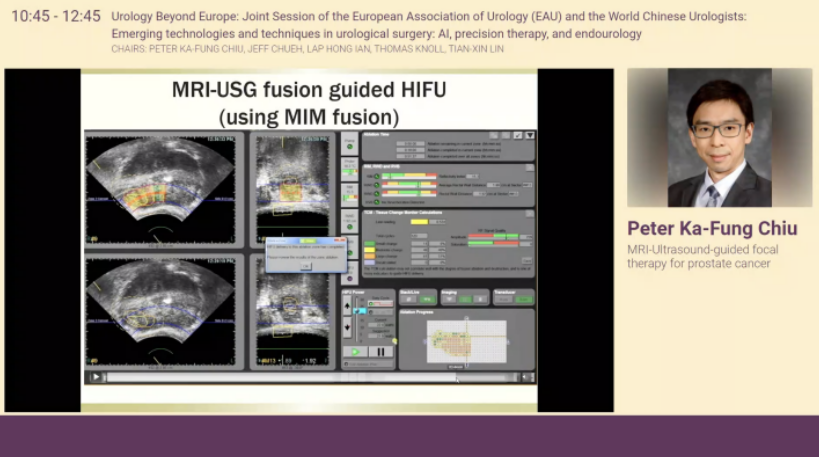Click green status light beside first RFAC bar

point(377,185)
